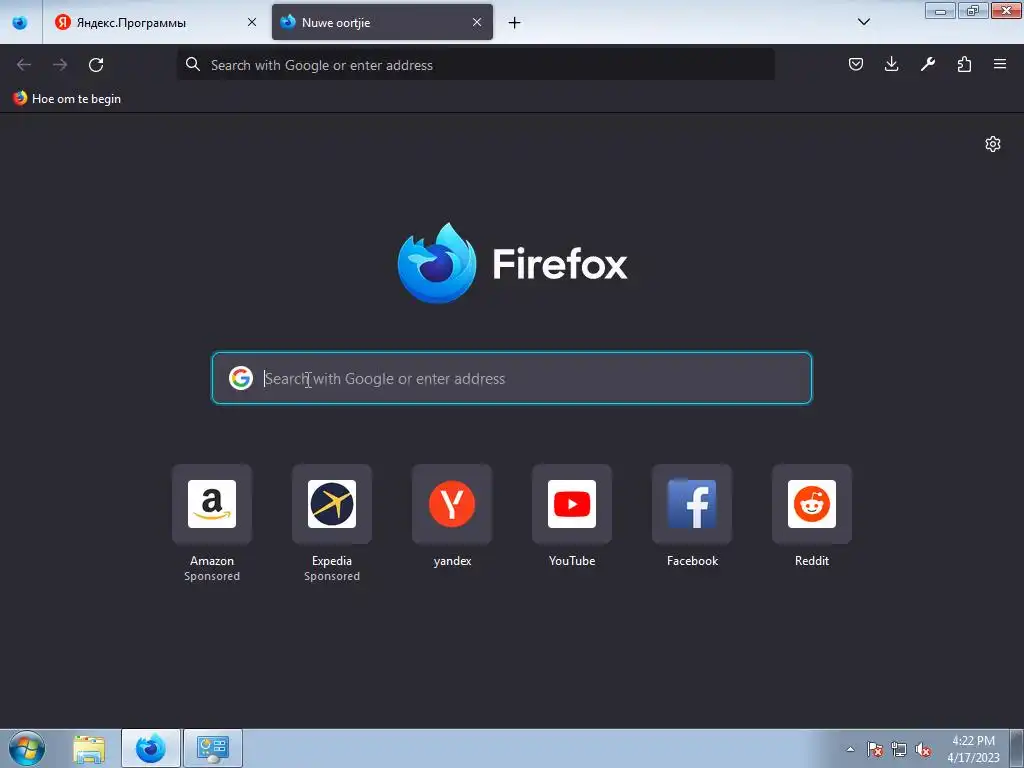This screenshot has width=1024, height=768.
Task: Click the Expedia label text
Action: tap(332, 561)
